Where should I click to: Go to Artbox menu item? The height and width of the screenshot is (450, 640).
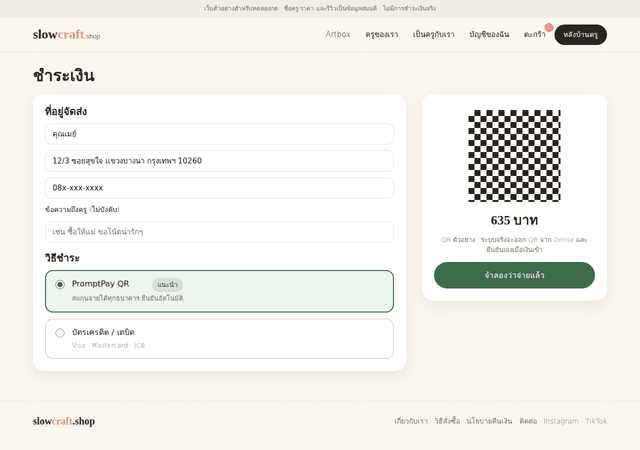[338, 34]
